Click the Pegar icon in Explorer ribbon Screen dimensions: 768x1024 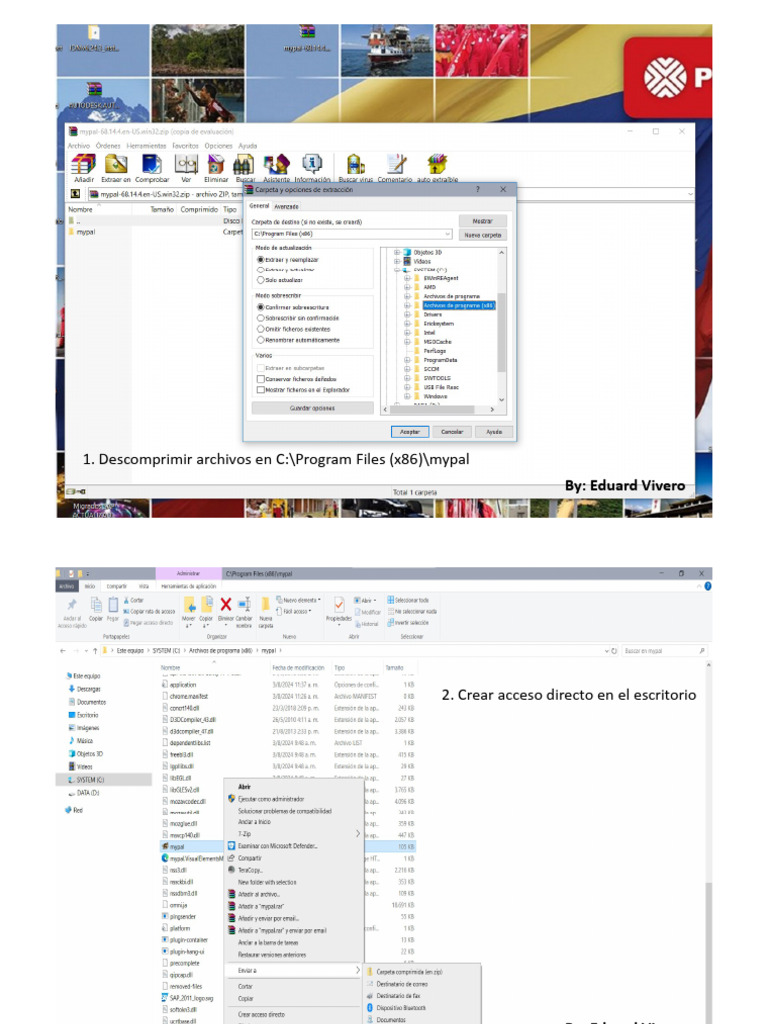coord(113,605)
